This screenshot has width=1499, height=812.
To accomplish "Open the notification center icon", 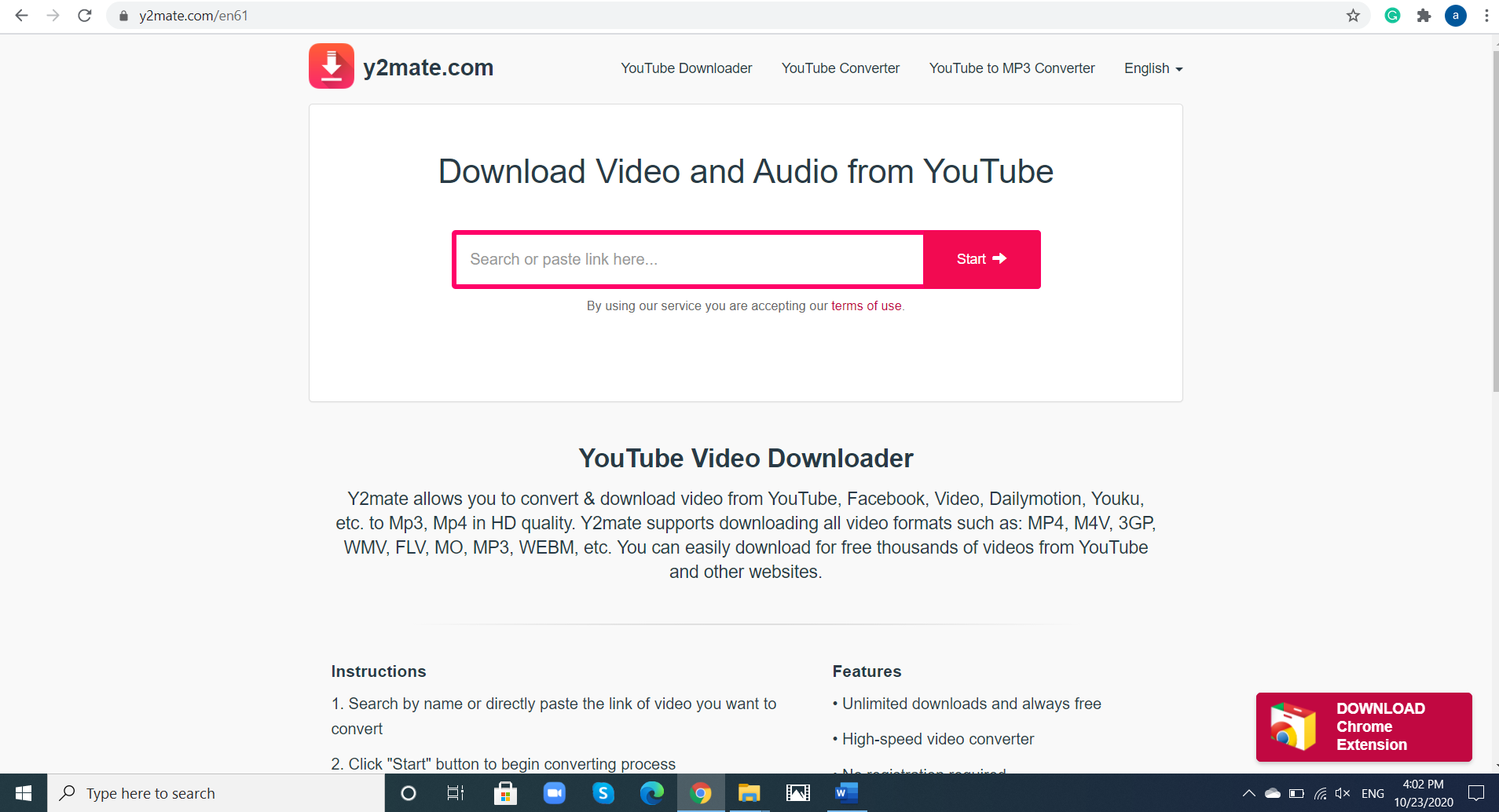I will point(1477,793).
